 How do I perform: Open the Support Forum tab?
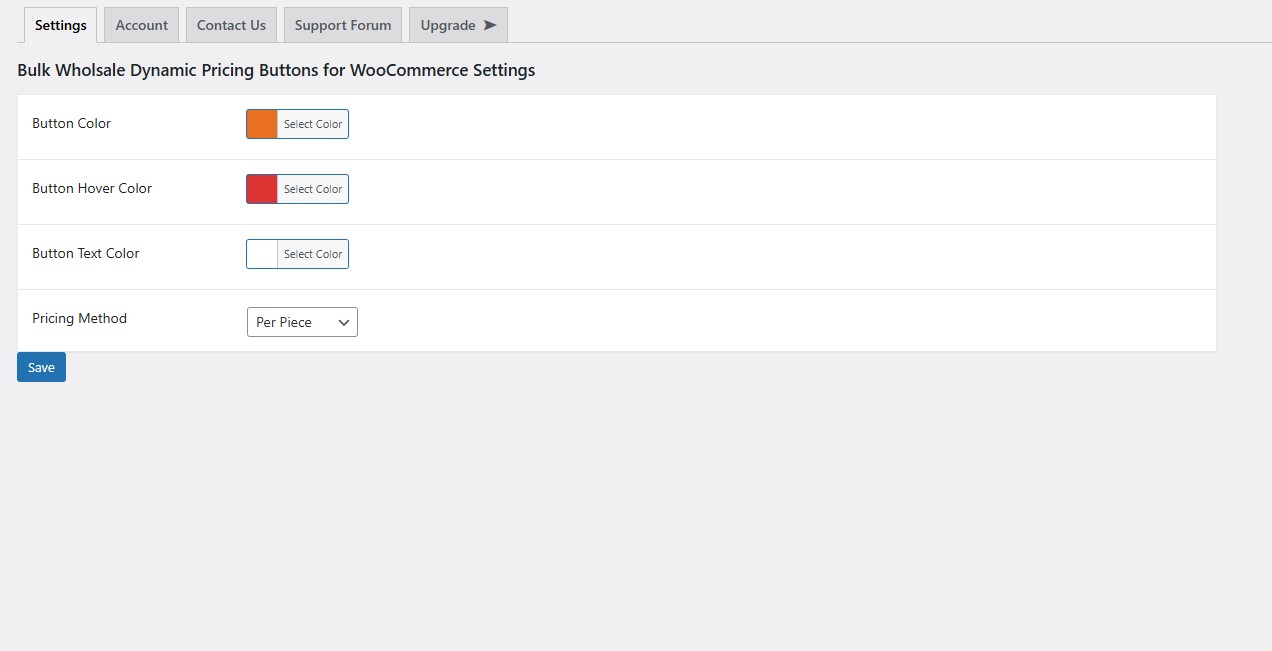tap(343, 25)
